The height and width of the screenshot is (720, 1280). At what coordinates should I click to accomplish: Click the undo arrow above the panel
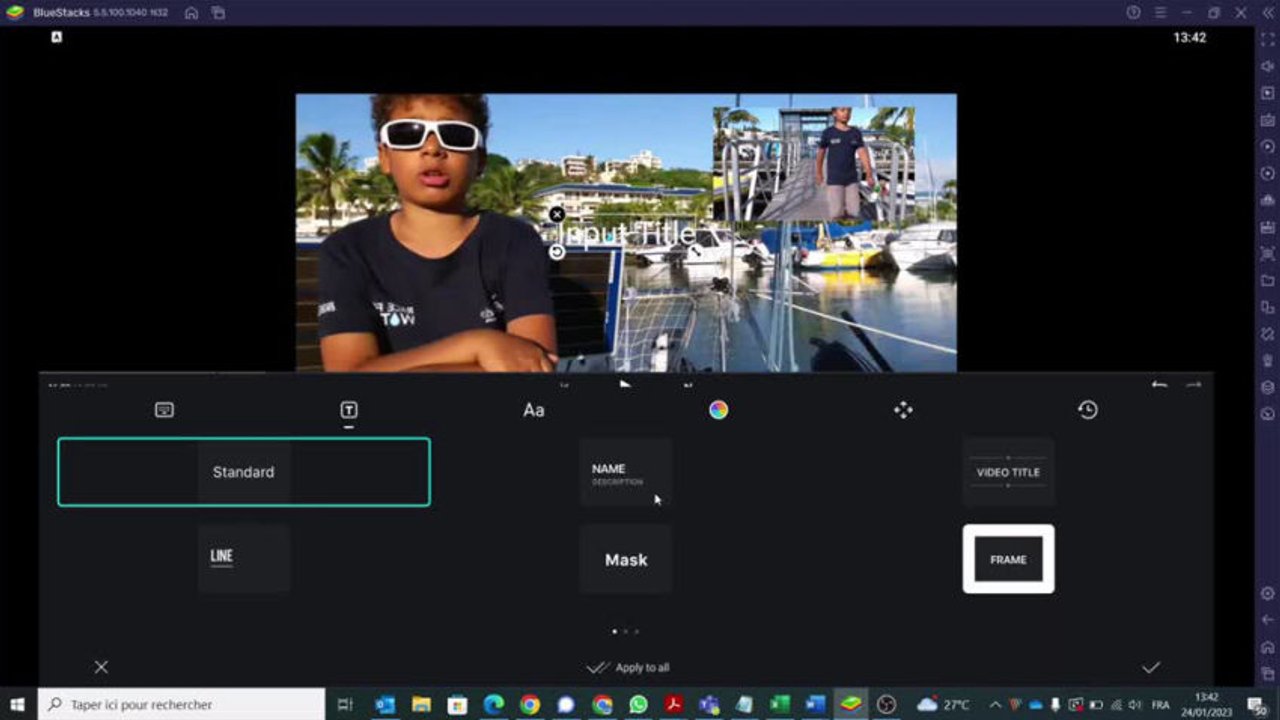point(1159,385)
